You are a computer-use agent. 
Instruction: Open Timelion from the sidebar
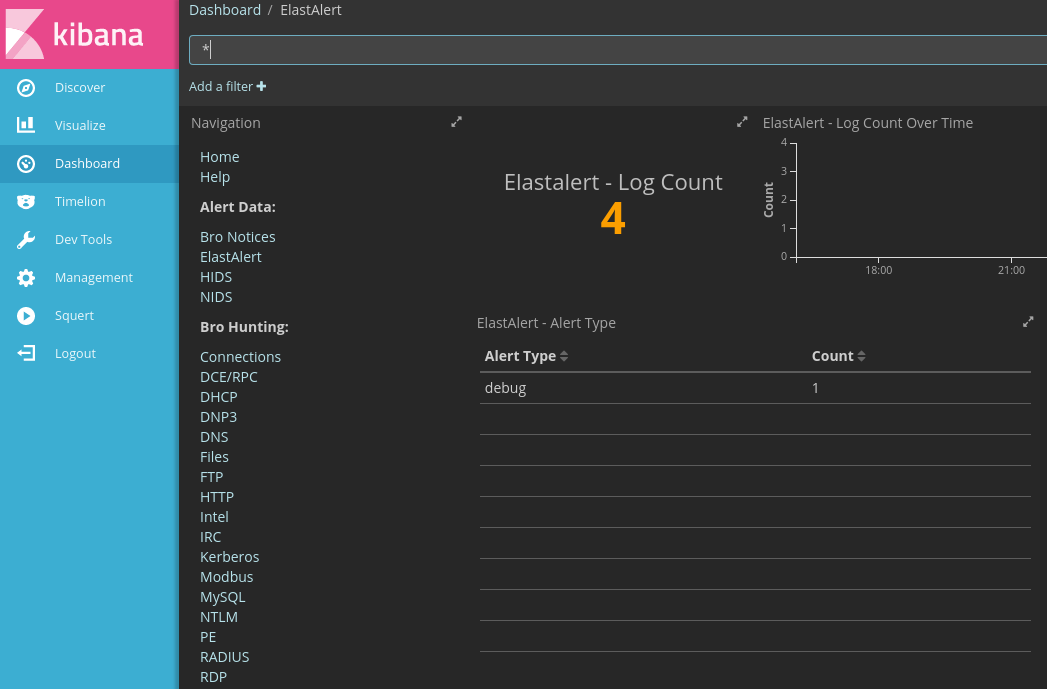89,202
